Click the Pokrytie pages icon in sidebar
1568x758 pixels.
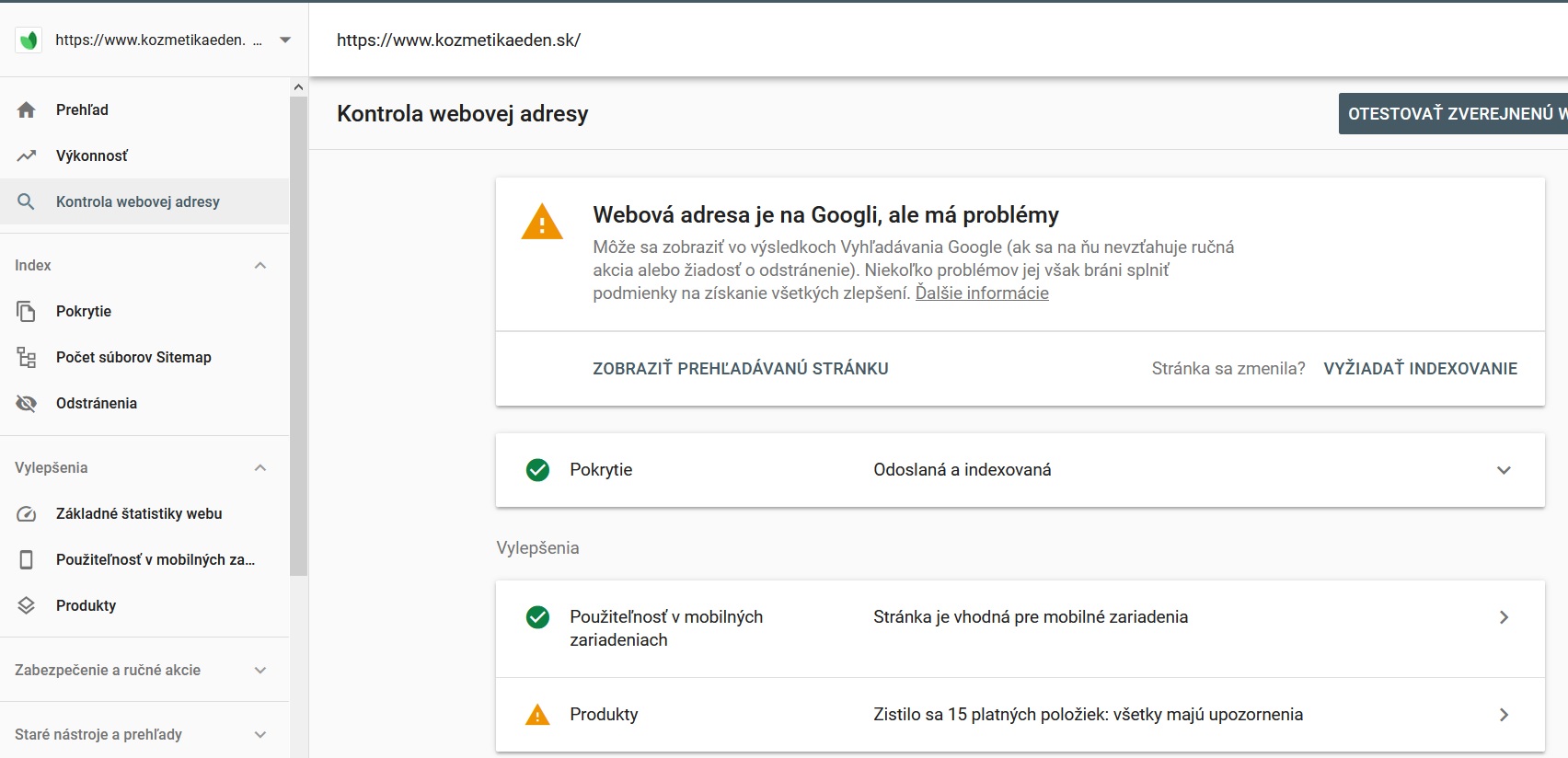click(x=27, y=311)
